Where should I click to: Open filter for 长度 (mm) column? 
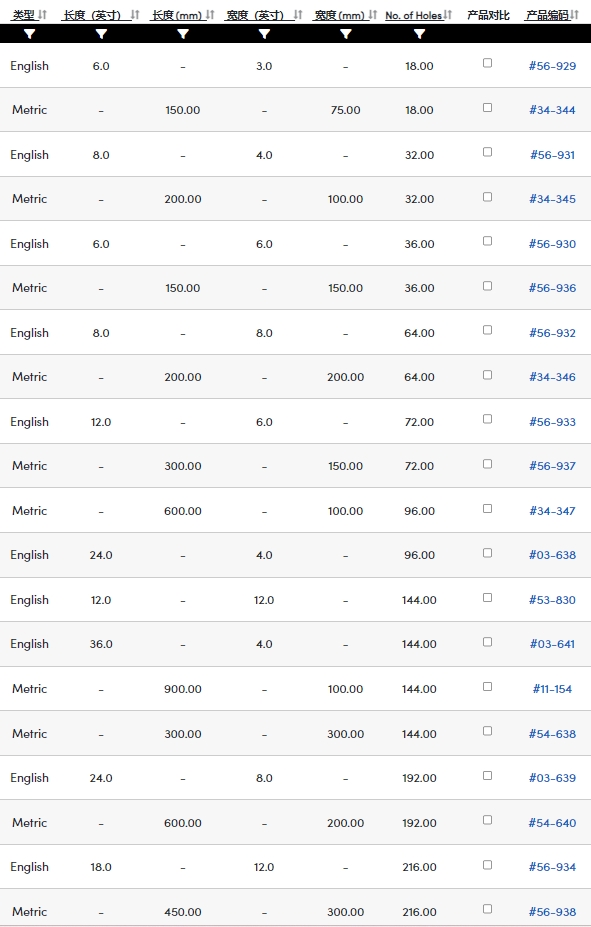(x=183, y=34)
